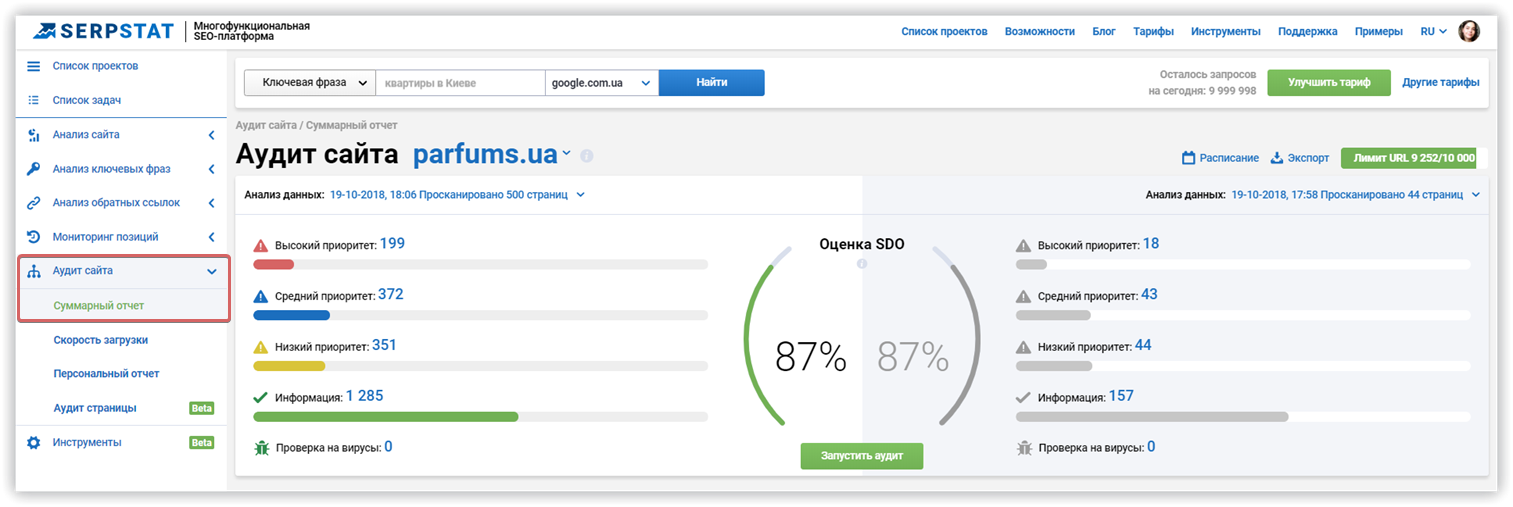Click the keyword search input field
This screenshot has width=1513, height=507.
point(460,83)
